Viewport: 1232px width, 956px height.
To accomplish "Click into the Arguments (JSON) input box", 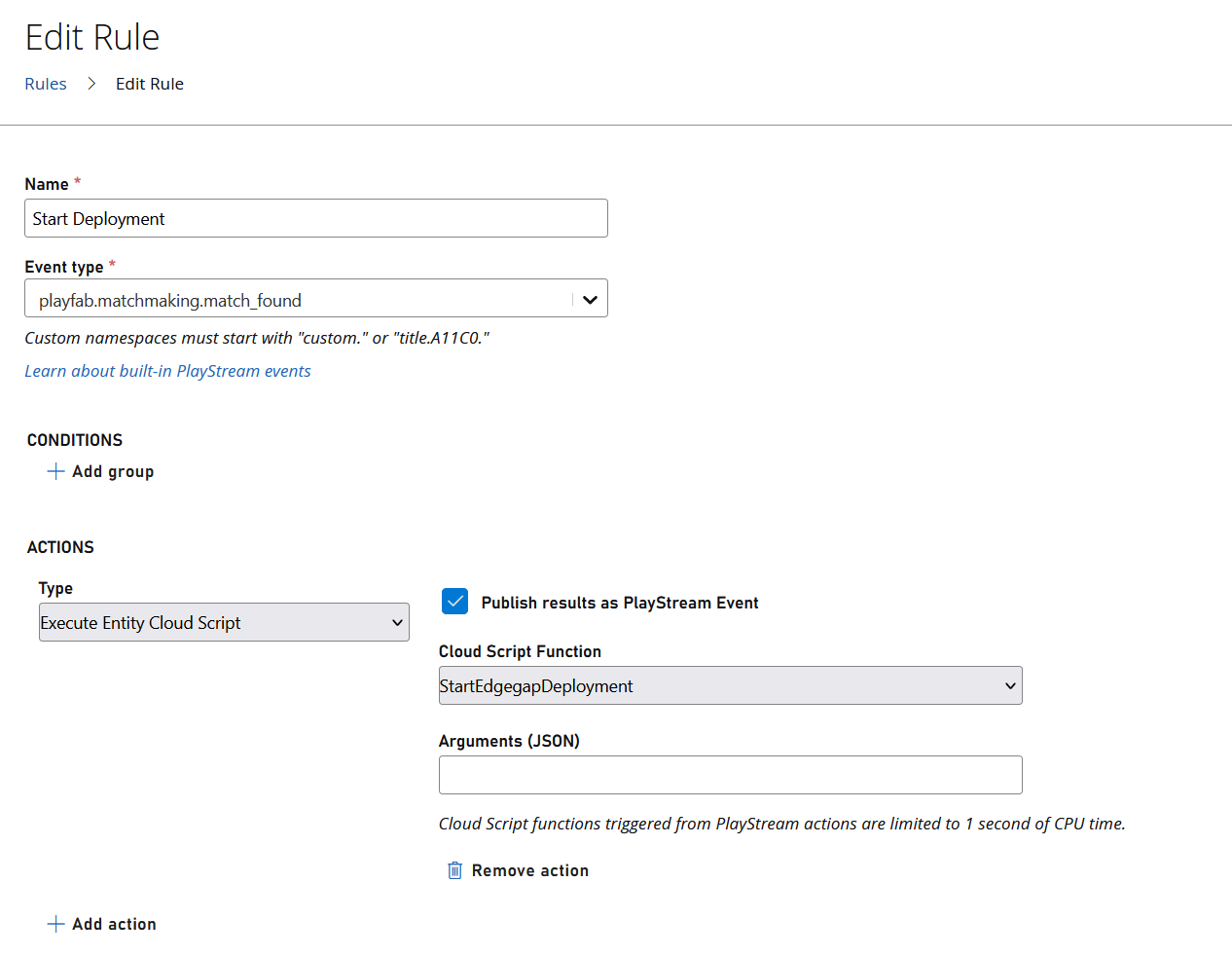I will (730, 775).
